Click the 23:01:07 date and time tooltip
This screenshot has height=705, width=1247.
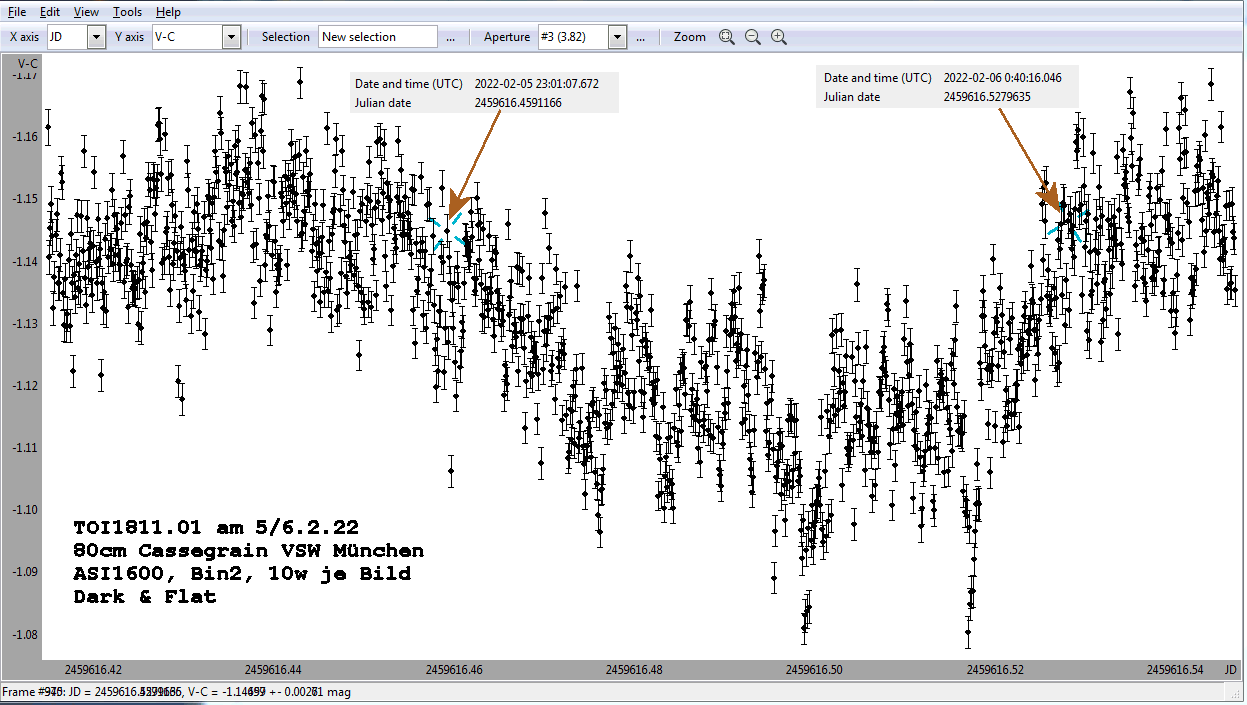483,93
